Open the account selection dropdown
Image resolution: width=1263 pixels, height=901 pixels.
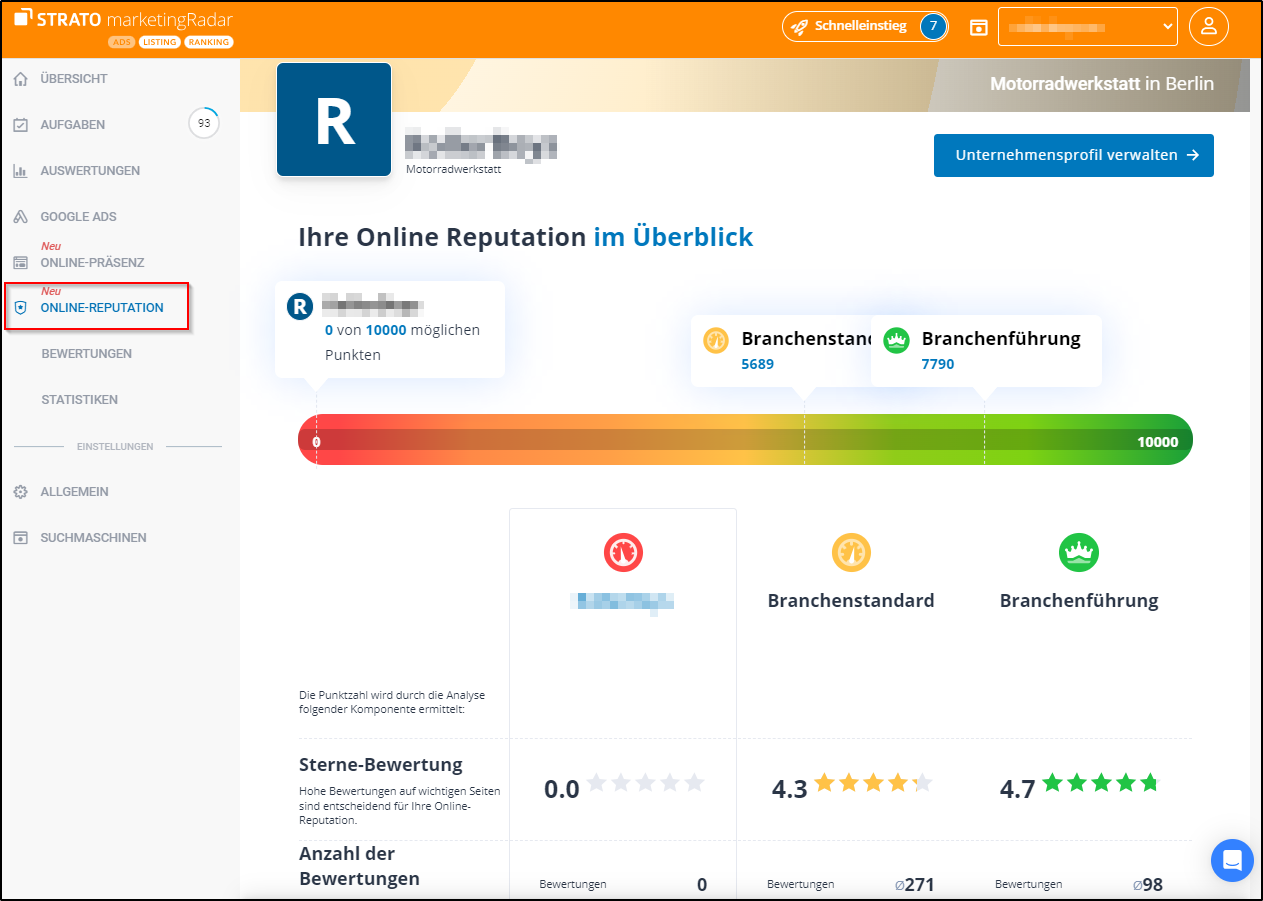(1087, 26)
